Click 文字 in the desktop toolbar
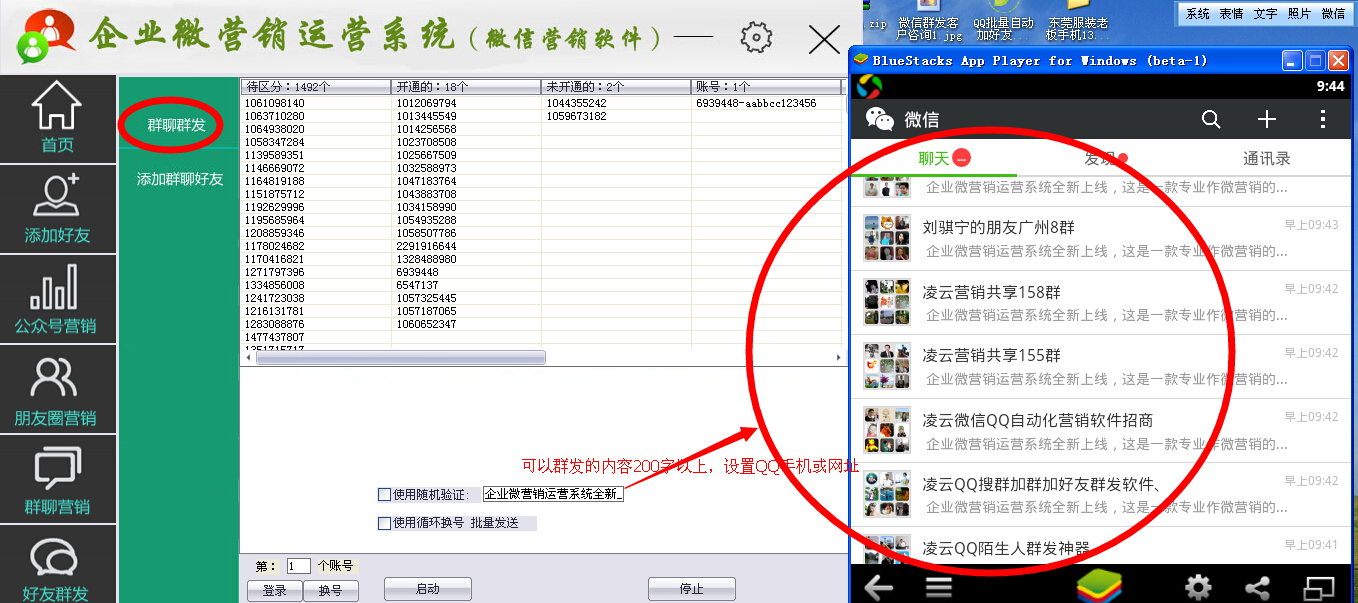This screenshot has height=603, width=1358. (1266, 14)
